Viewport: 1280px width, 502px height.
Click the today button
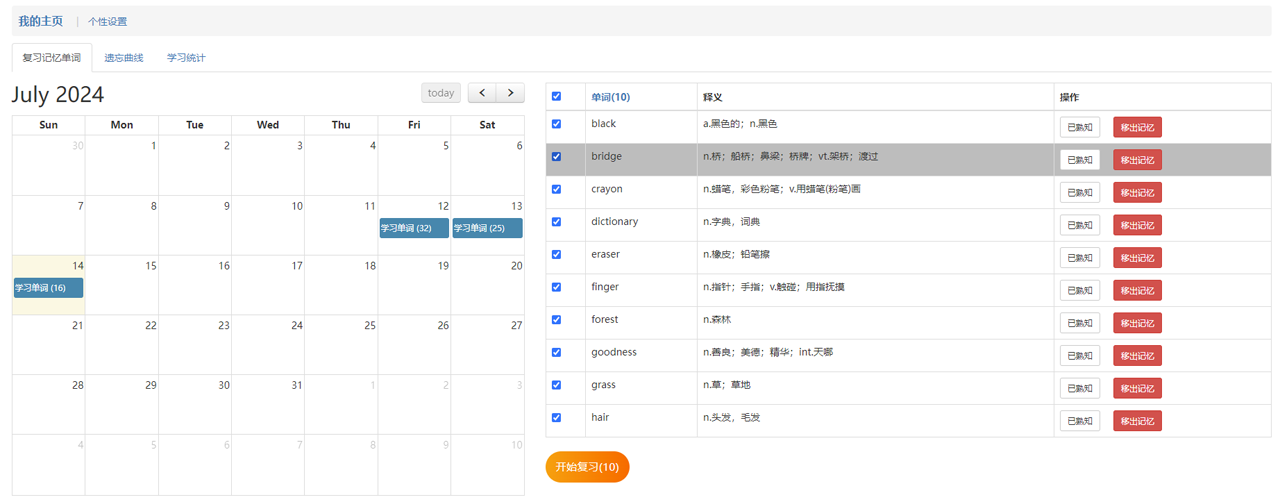(x=441, y=93)
